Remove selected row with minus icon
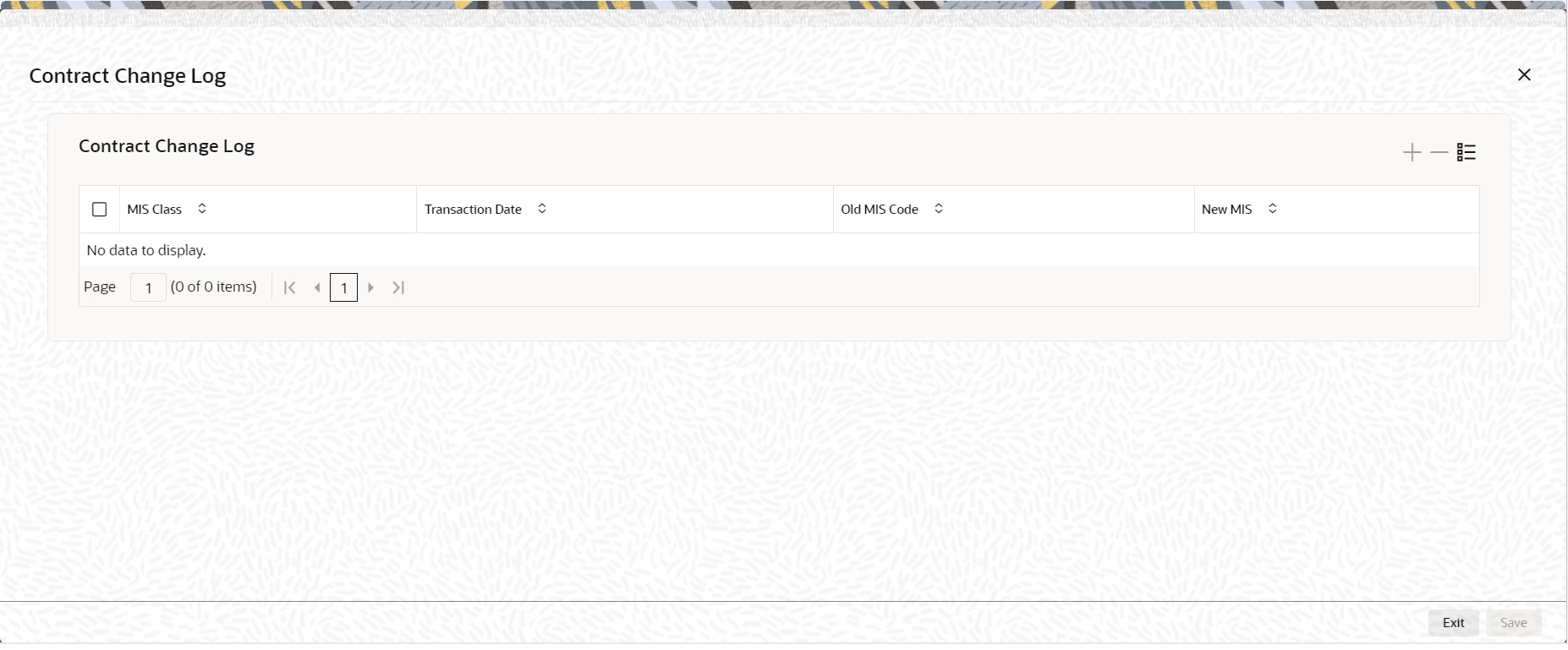Viewport: 1568px width, 650px height. click(x=1439, y=152)
